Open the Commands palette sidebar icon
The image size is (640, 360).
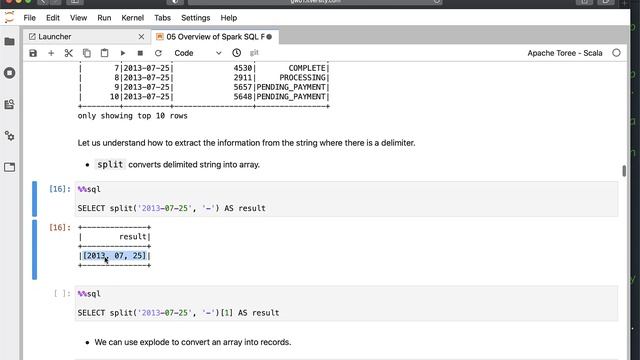tap(9, 104)
